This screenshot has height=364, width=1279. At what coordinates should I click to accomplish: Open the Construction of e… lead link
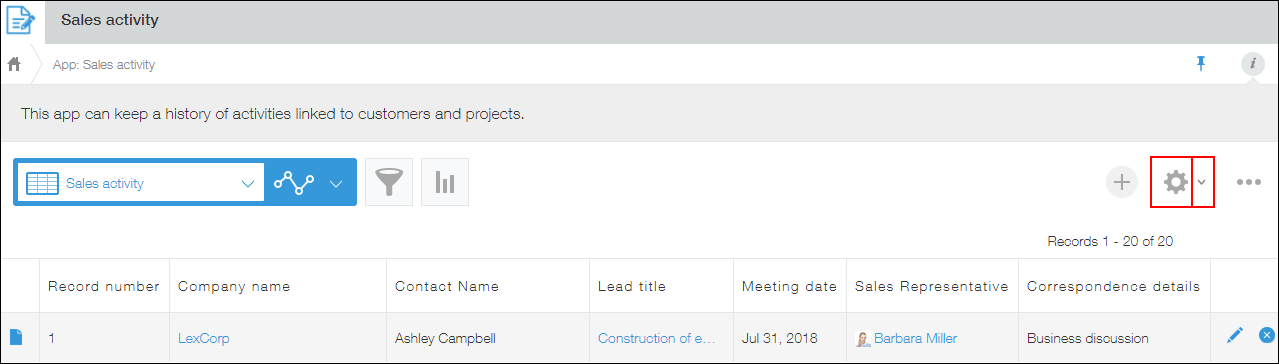657,338
